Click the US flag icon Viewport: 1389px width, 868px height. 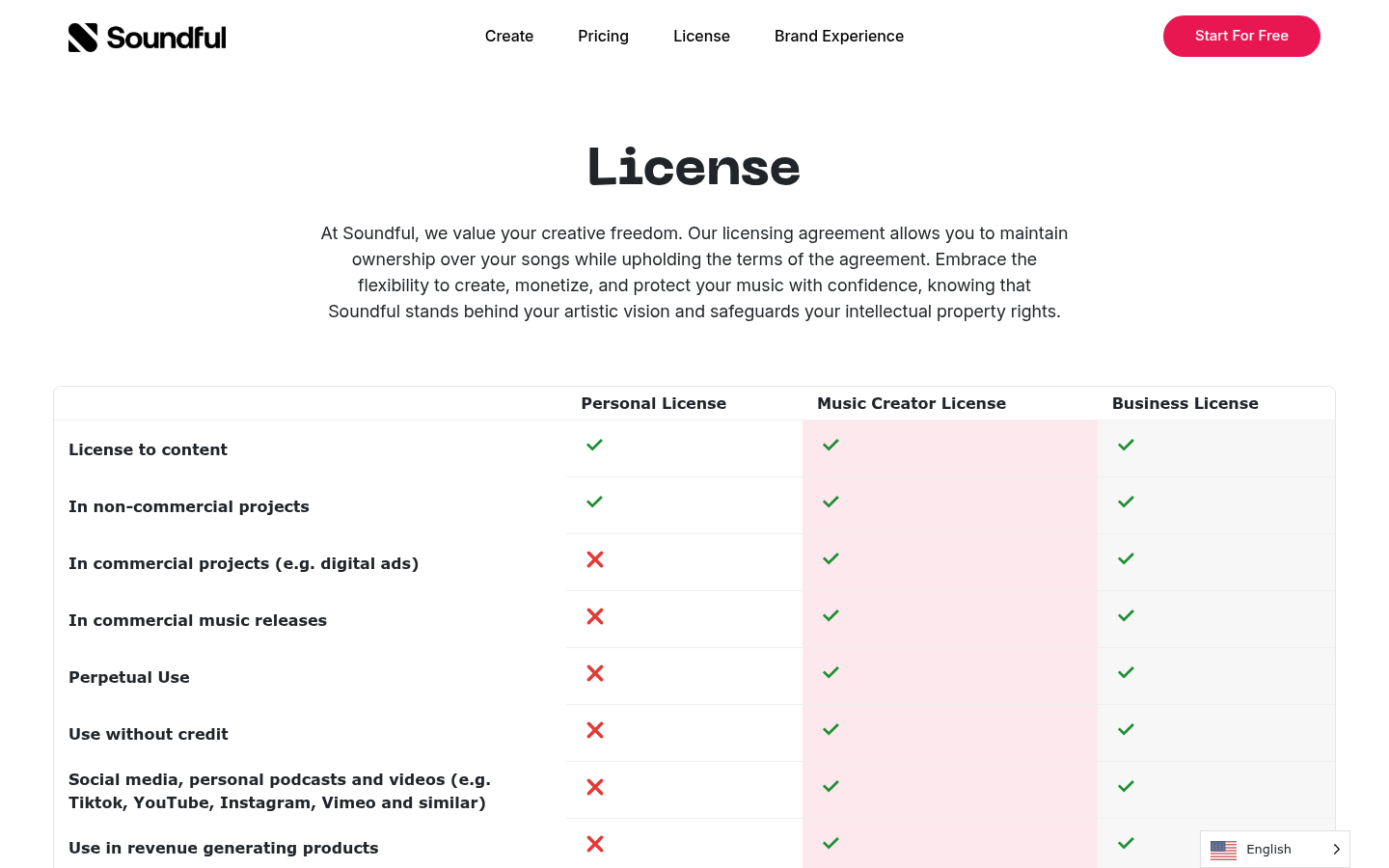[1223, 850]
